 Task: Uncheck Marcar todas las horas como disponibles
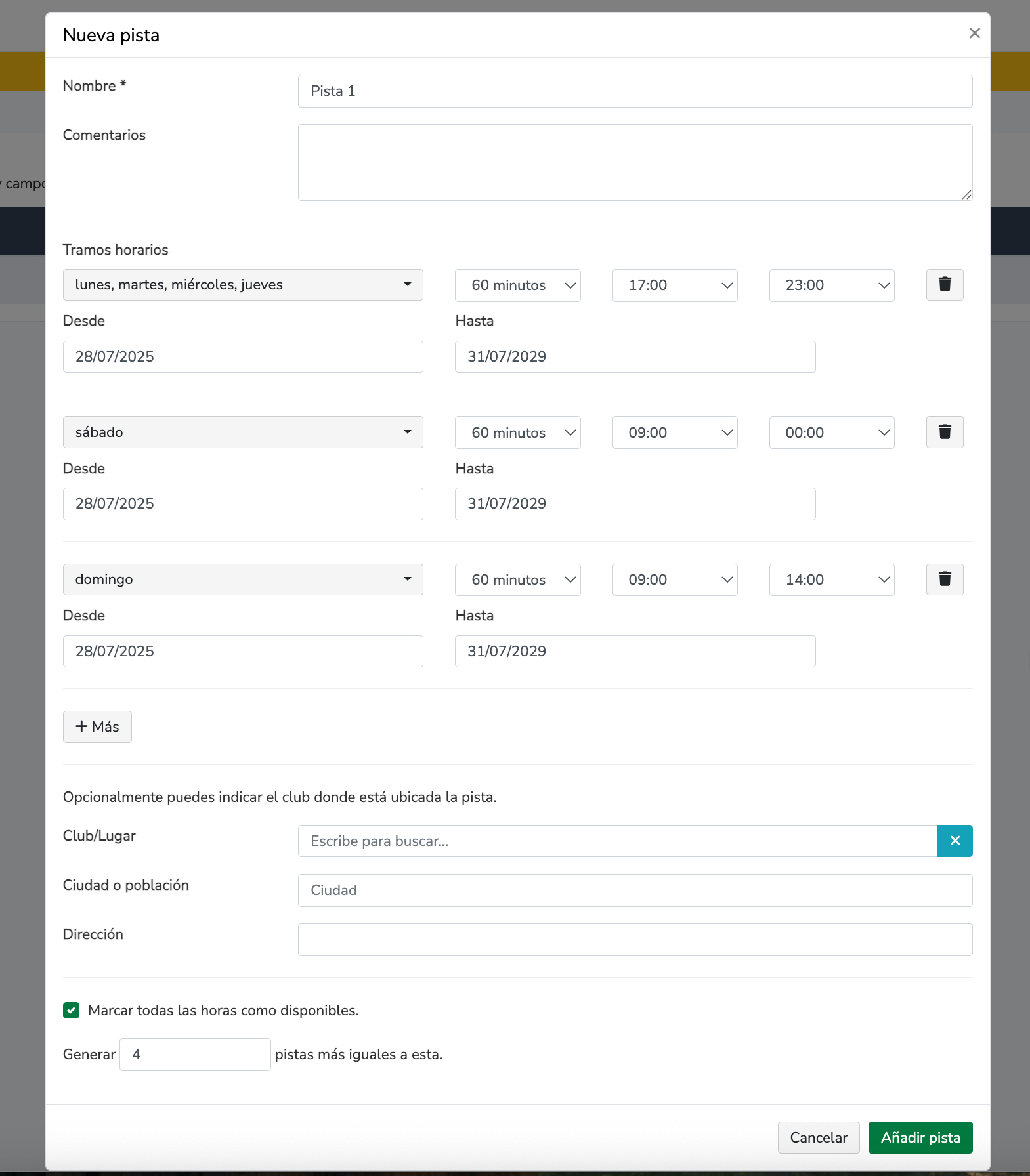click(72, 1010)
